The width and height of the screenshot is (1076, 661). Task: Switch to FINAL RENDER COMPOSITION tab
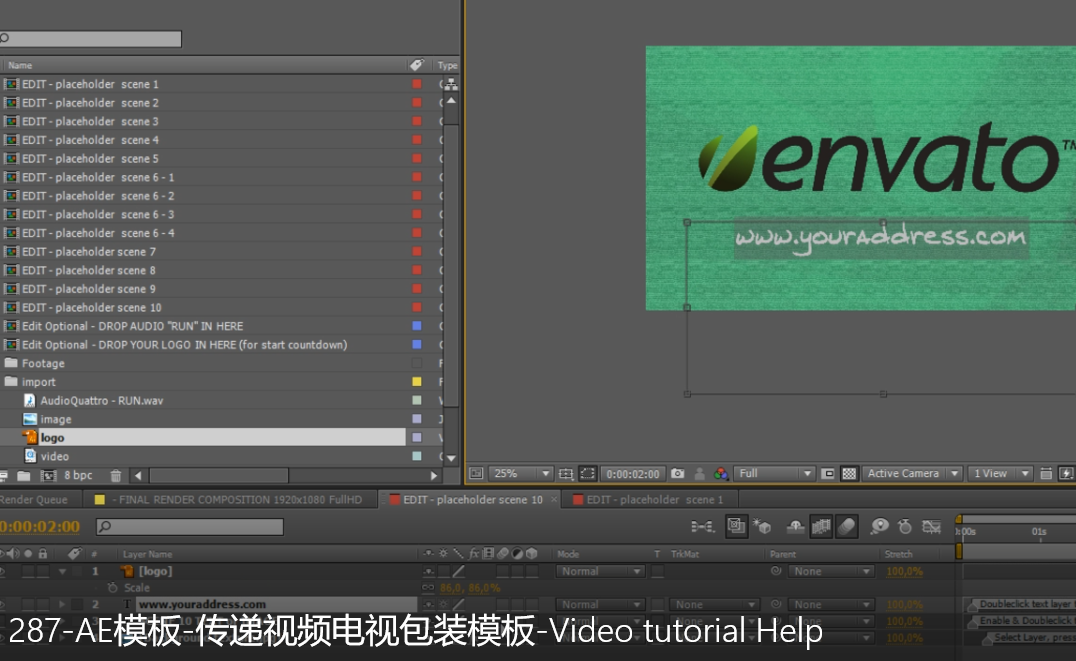click(231, 500)
